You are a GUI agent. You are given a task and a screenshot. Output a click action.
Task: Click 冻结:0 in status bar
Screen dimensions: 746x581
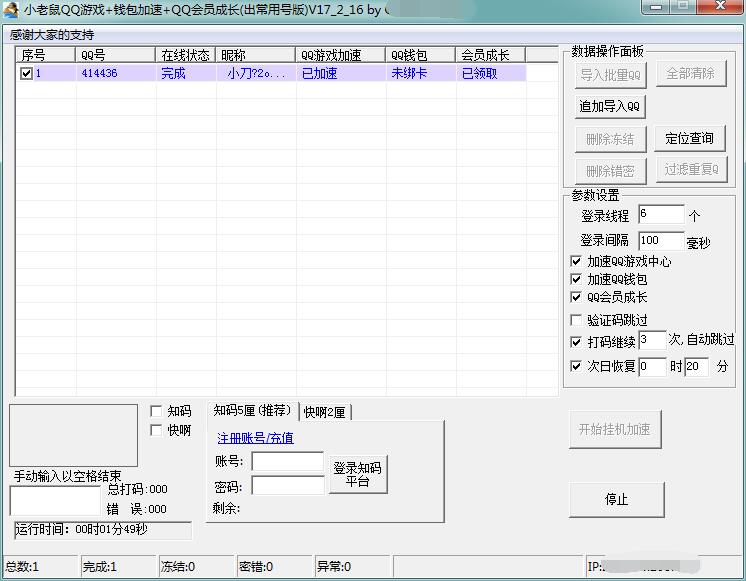click(x=196, y=566)
